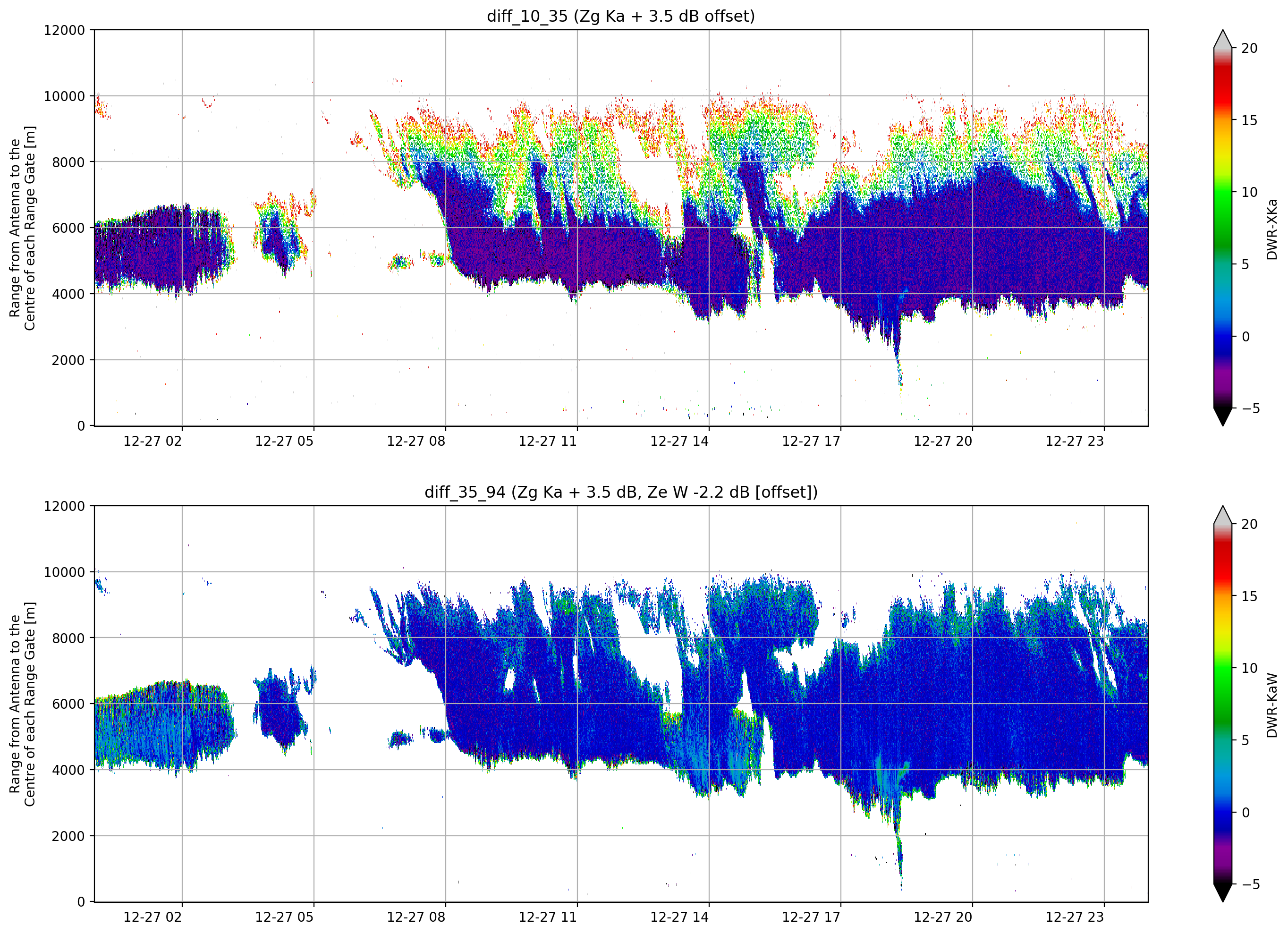Viewport: 1288px width, 934px height.
Task: Select the "12-27 23" tick label under the diff_35_94 plot
Action: coord(1075,917)
